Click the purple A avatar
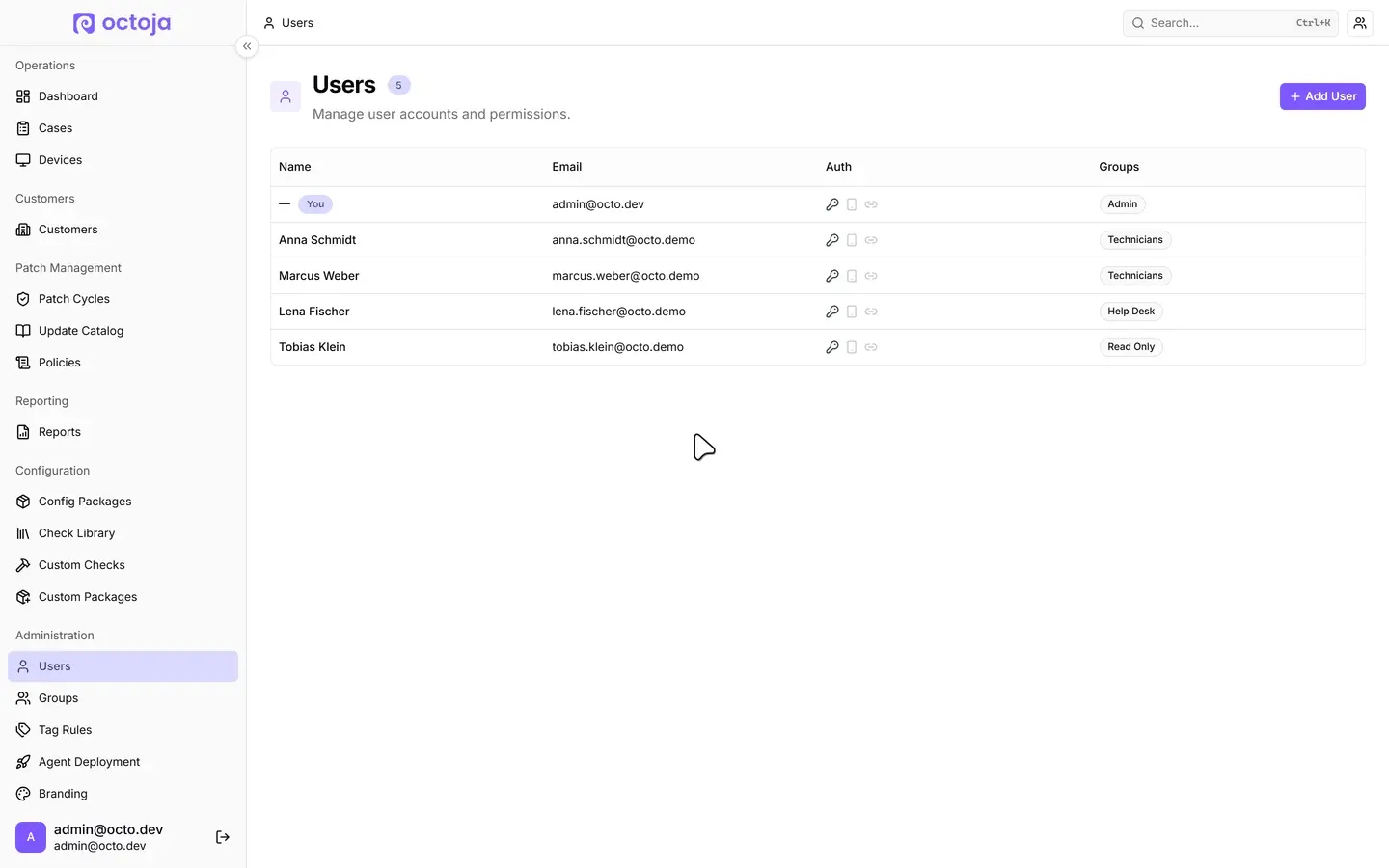Screen dimensions: 1389x868 point(31,837)
